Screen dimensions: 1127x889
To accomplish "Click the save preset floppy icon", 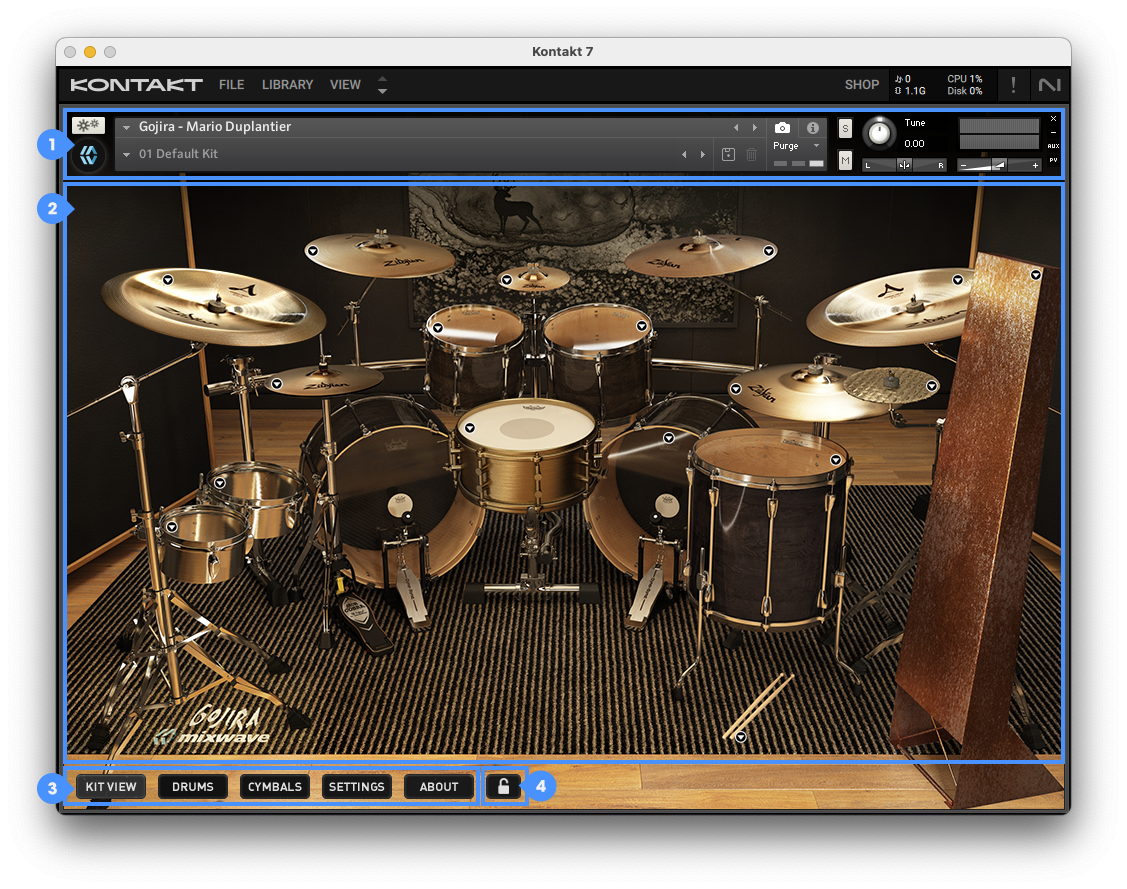I will 728,155.
